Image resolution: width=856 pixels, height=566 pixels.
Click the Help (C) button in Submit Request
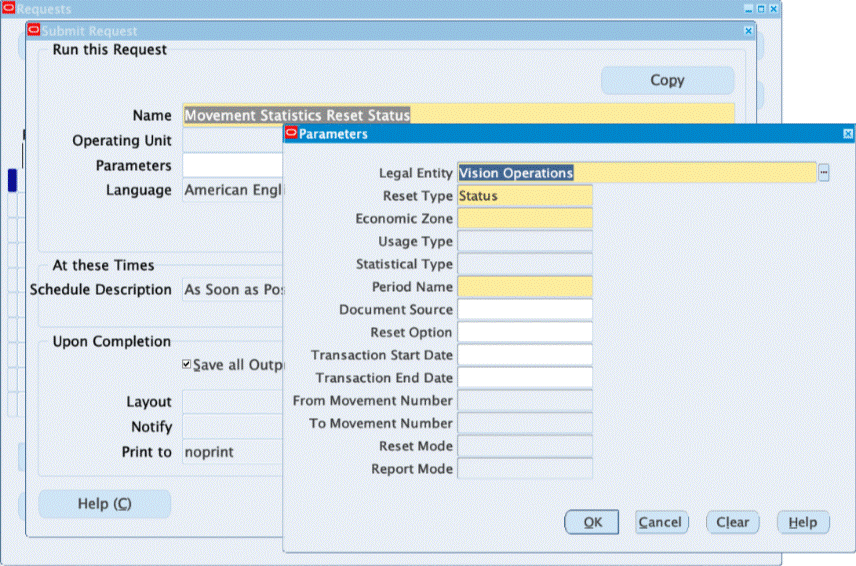[104, 503]
